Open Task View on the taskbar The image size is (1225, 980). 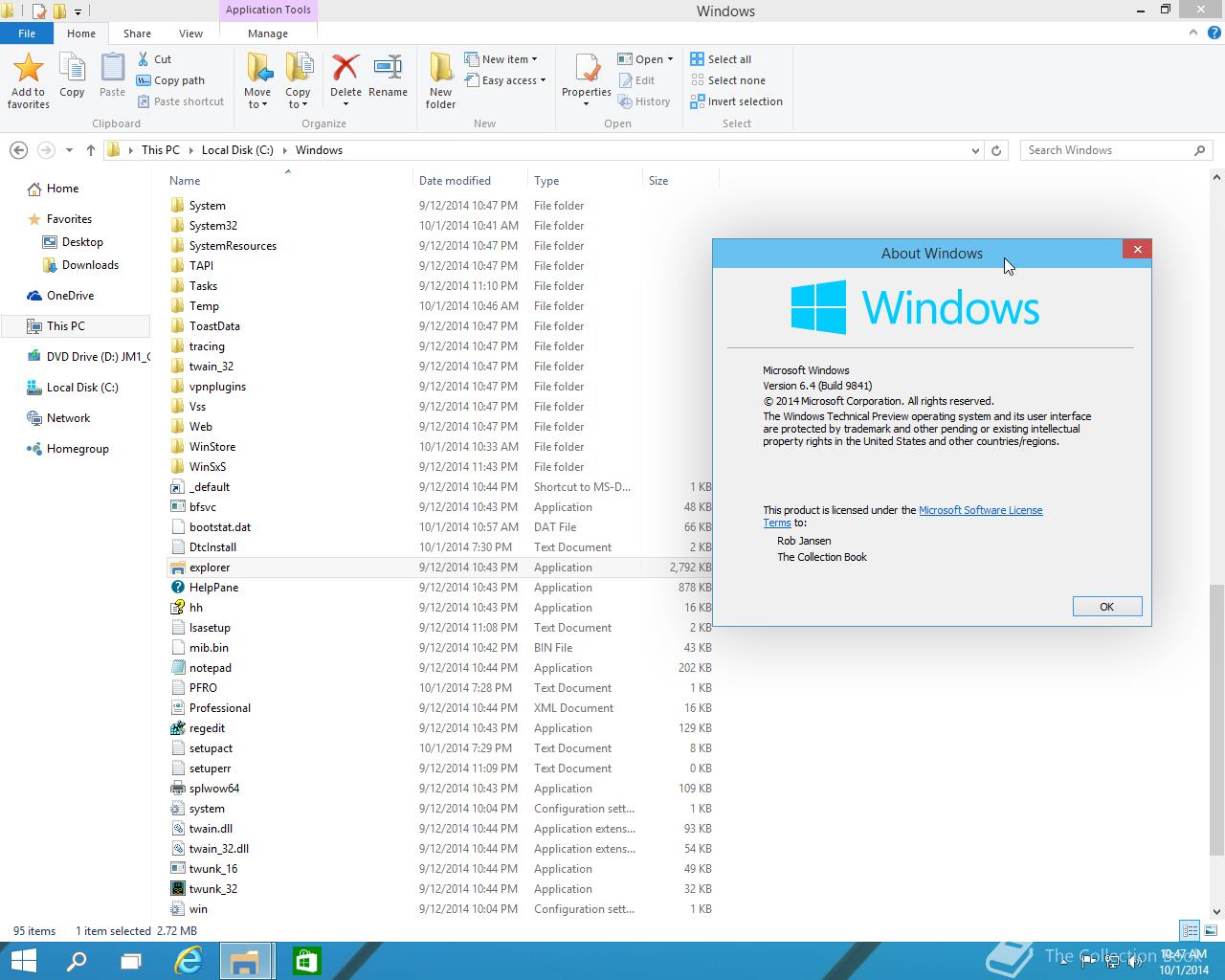(131, 961)
